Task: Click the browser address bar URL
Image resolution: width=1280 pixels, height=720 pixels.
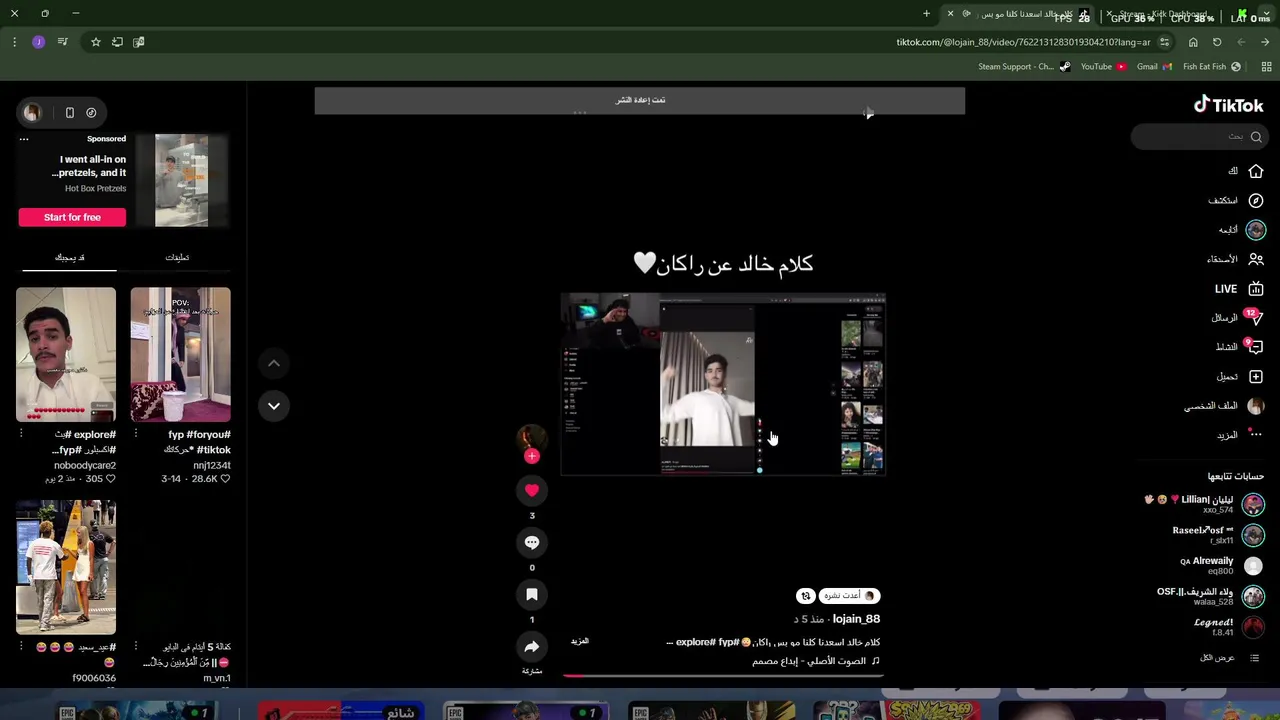Action: click(x=1023, y=42)
